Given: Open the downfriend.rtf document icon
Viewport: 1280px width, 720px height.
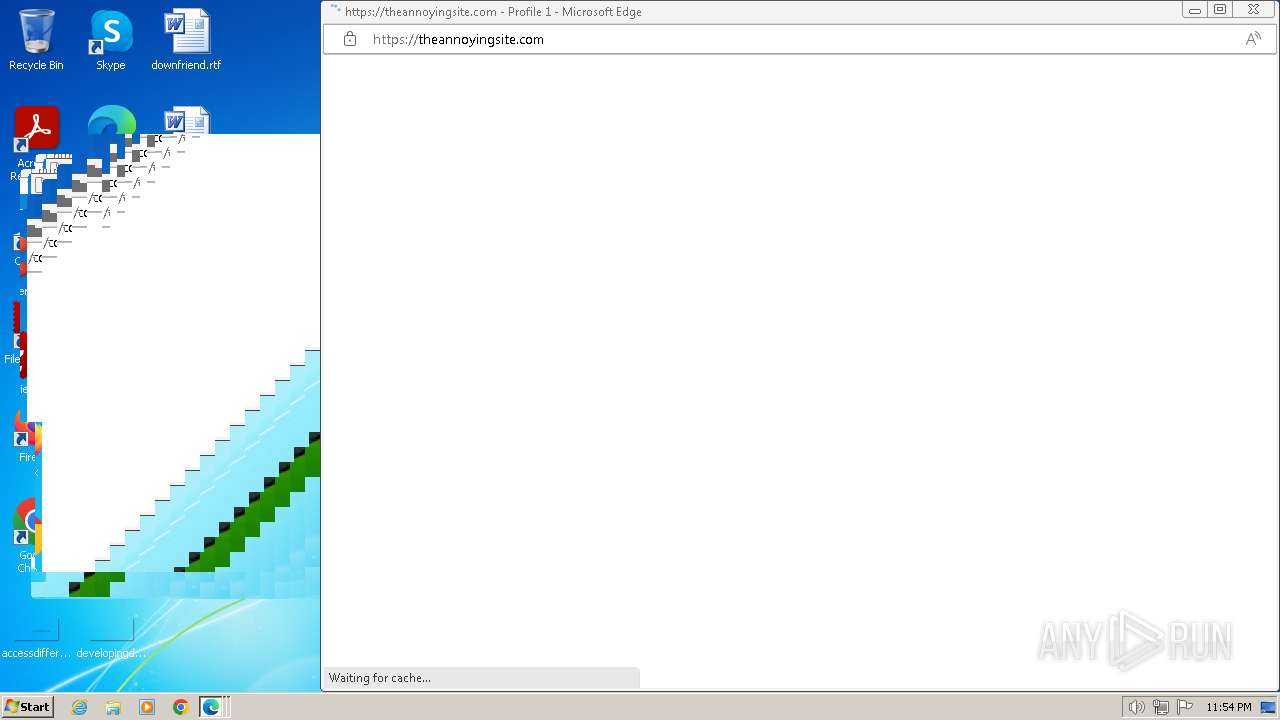Looking at the screenshot, I should (186, 40).
